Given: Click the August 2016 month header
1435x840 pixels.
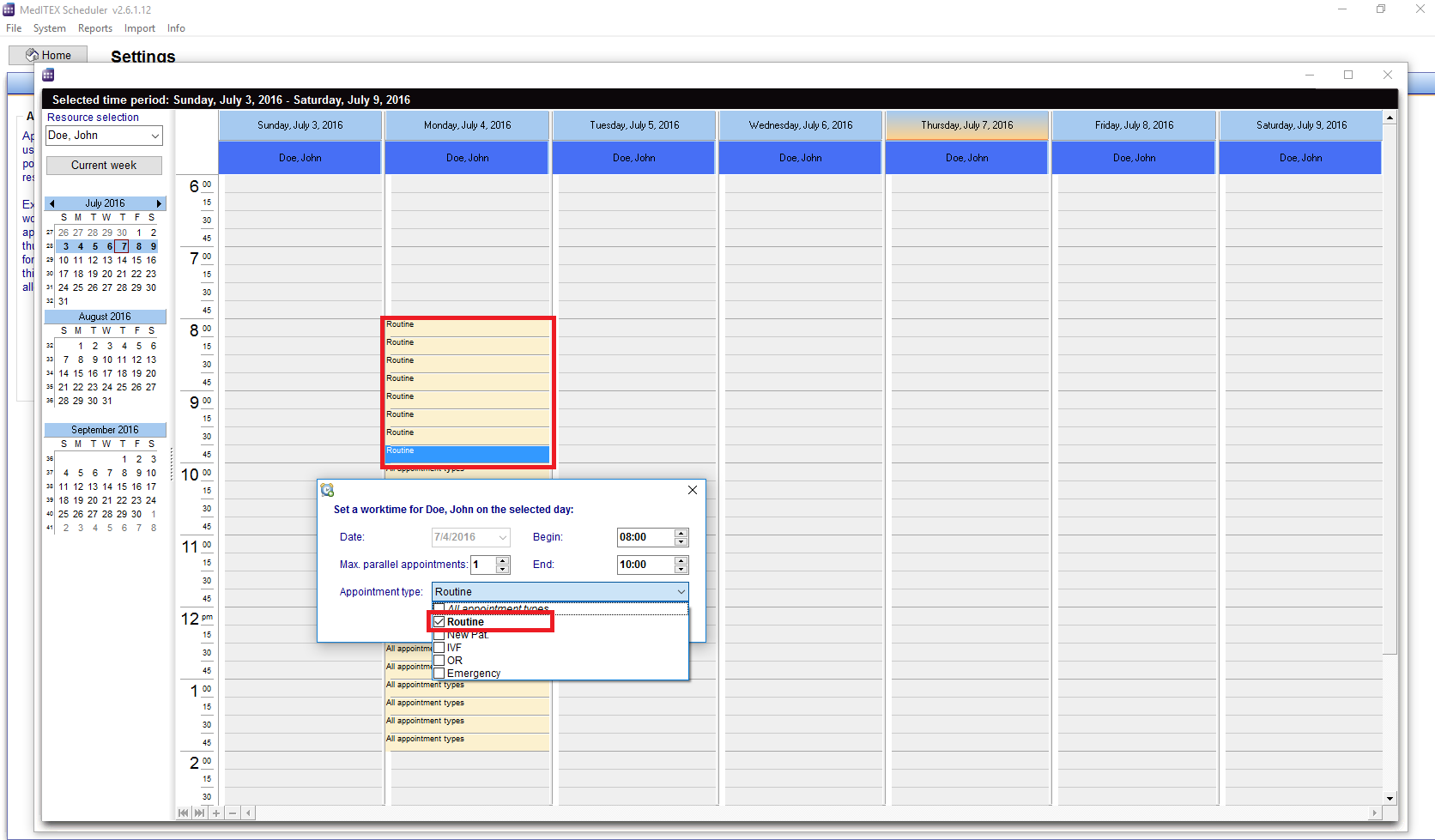Looking at the screenshot, I should click(105, 317).
